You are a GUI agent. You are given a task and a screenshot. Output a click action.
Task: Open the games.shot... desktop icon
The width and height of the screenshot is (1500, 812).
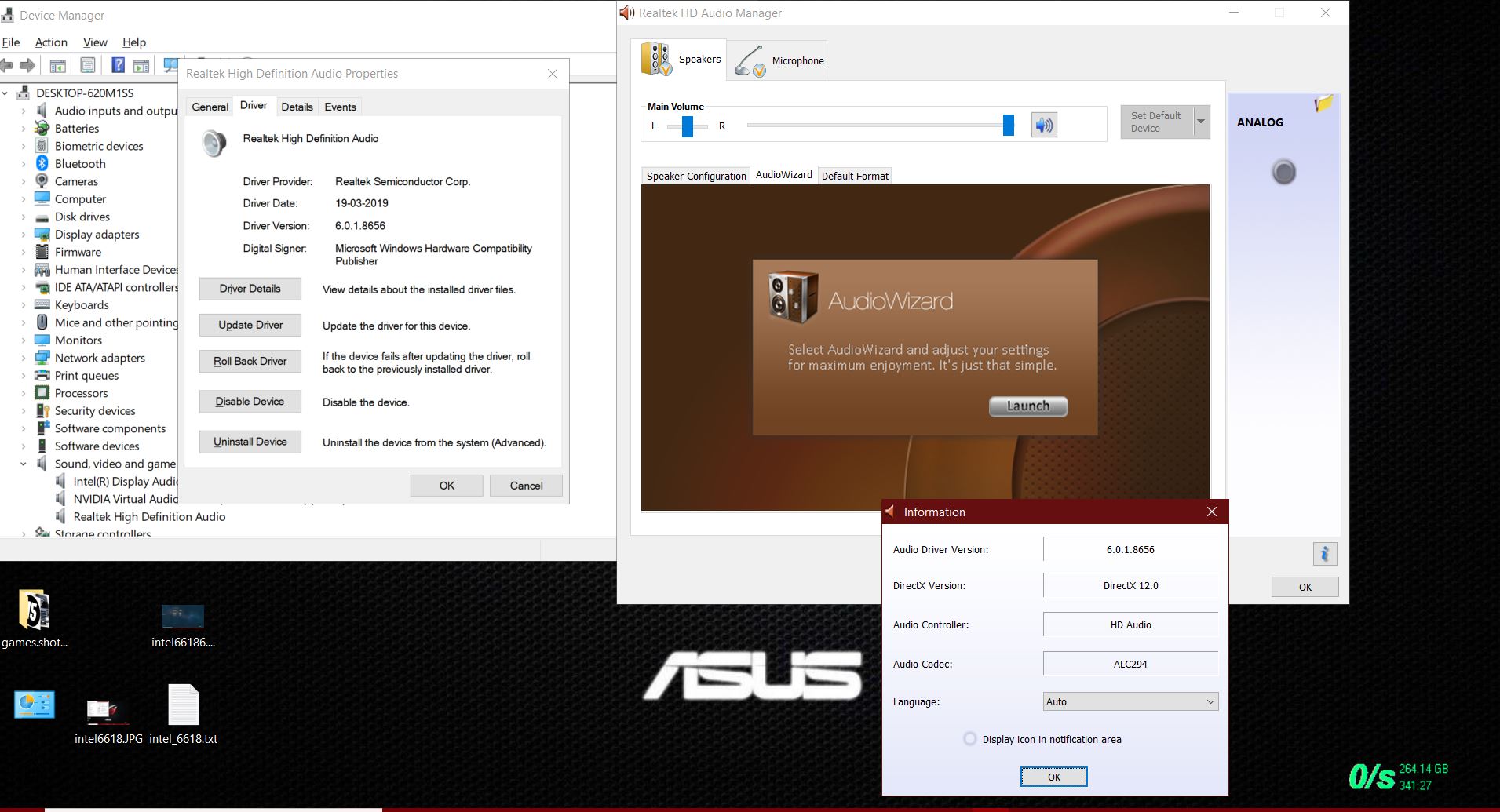pyautogui.click(x=35, y=619)
